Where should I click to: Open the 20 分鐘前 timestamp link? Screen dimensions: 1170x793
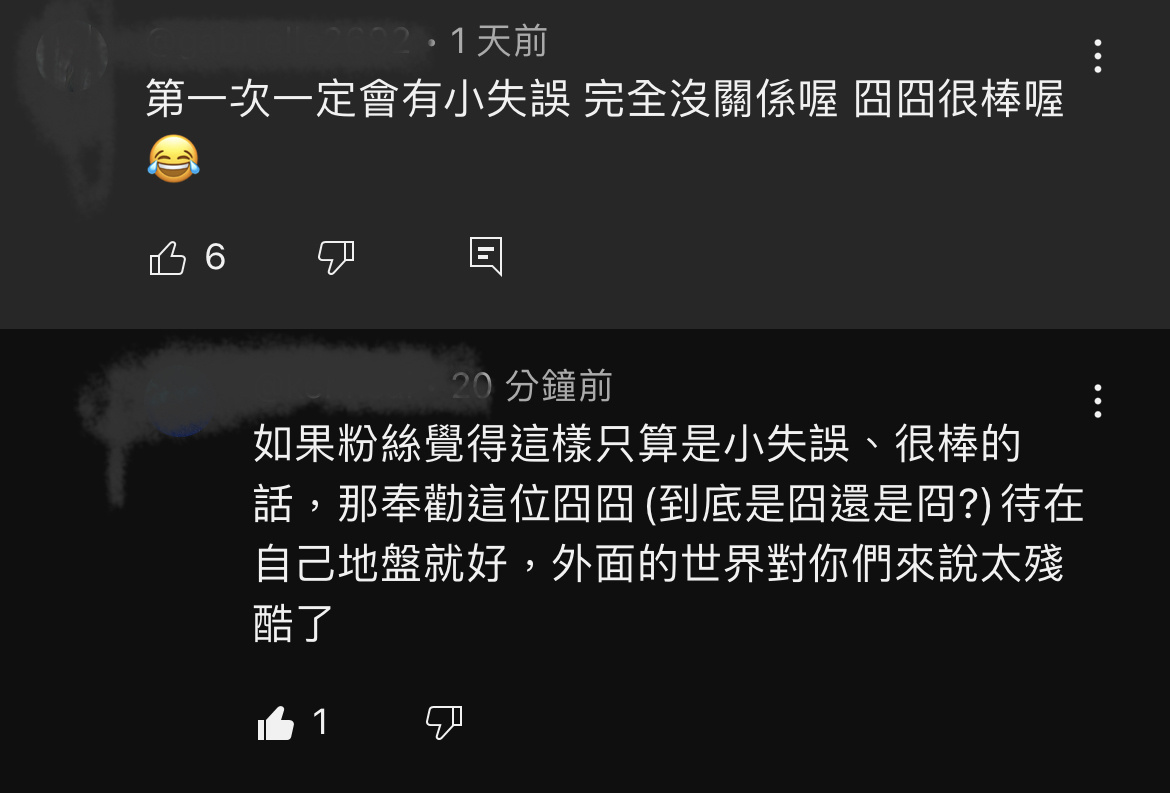532,386
